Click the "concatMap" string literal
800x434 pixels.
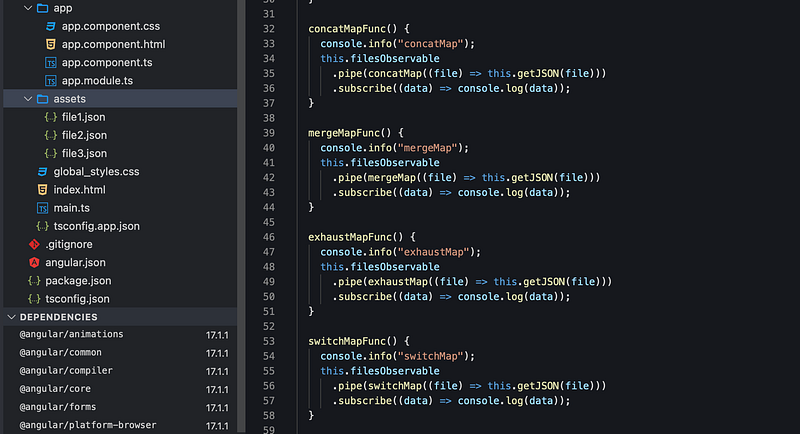(430, 44)
